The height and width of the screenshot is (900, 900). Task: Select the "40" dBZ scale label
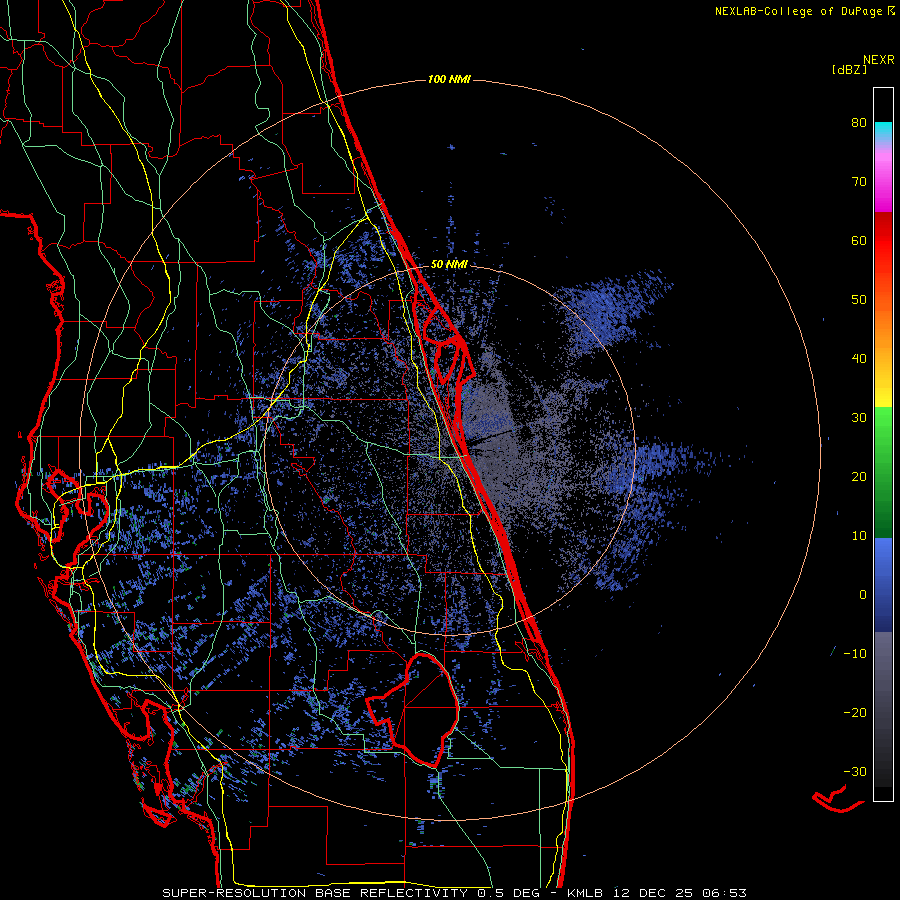pos(859,359)
